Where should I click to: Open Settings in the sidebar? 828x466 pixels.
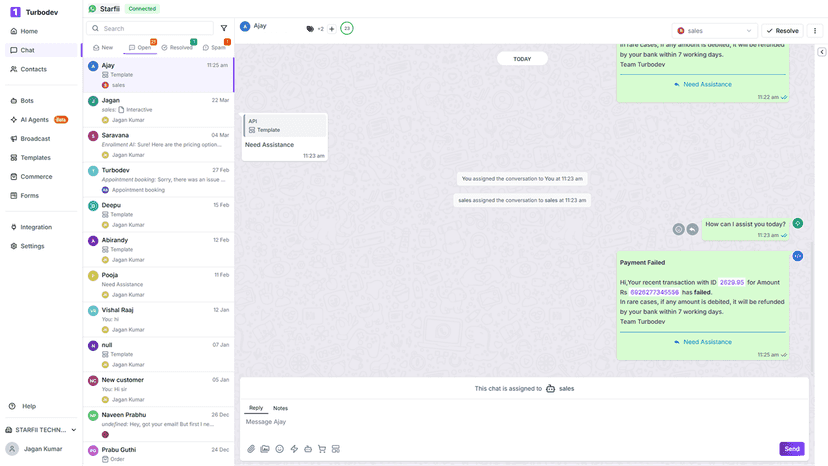27,246
